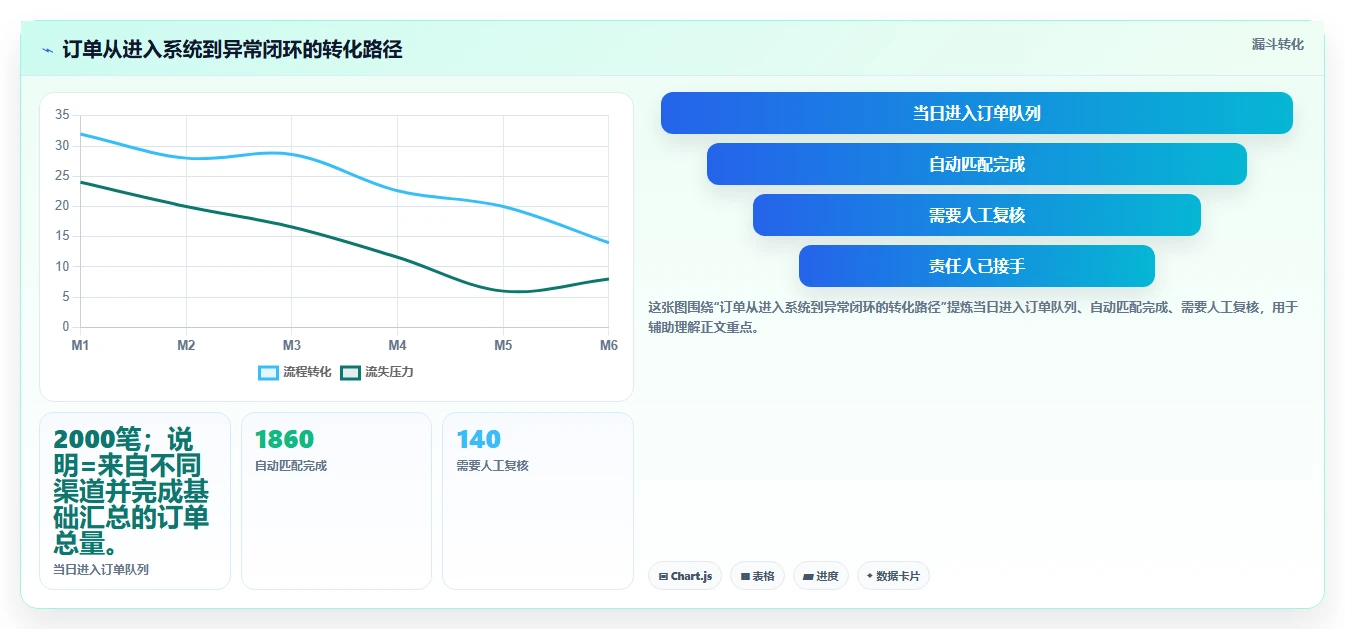Click the M1 label on the x-axis

[x=80, y=345]
